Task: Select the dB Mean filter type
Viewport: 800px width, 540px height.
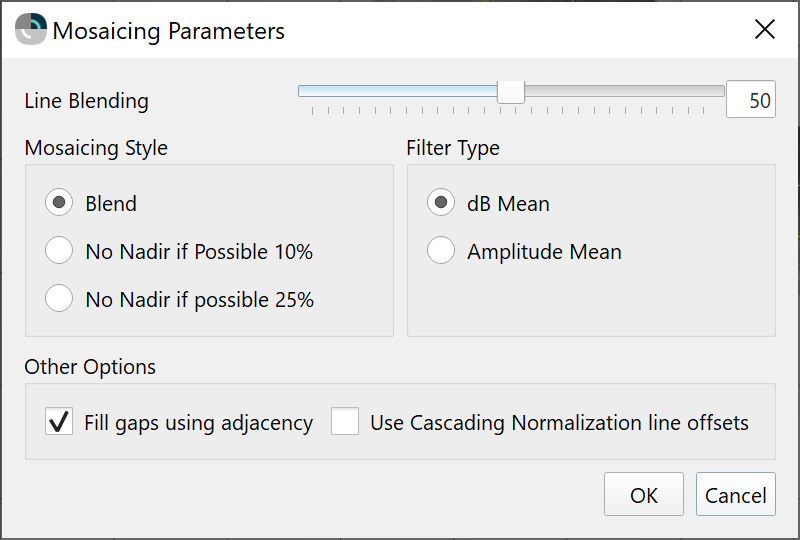Action: click(441, 203)
